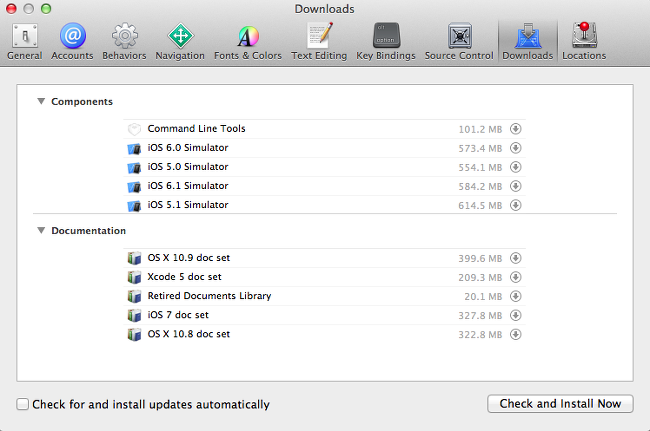Download OS X 10.9 doc set arrow
Image resolution: width=650 pixels, height=431 pixels.
point(516,258)
